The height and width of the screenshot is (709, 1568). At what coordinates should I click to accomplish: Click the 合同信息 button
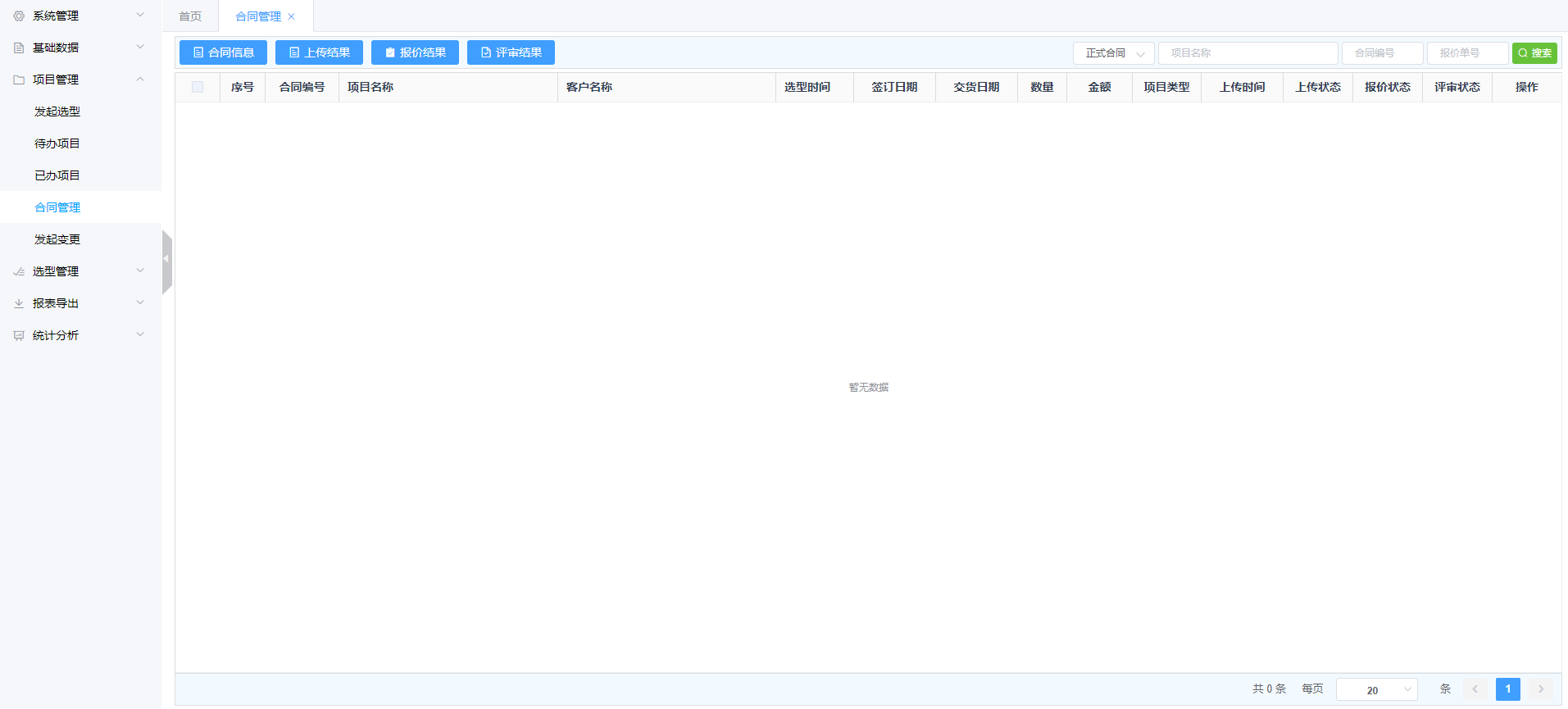[x=223, y=52]
